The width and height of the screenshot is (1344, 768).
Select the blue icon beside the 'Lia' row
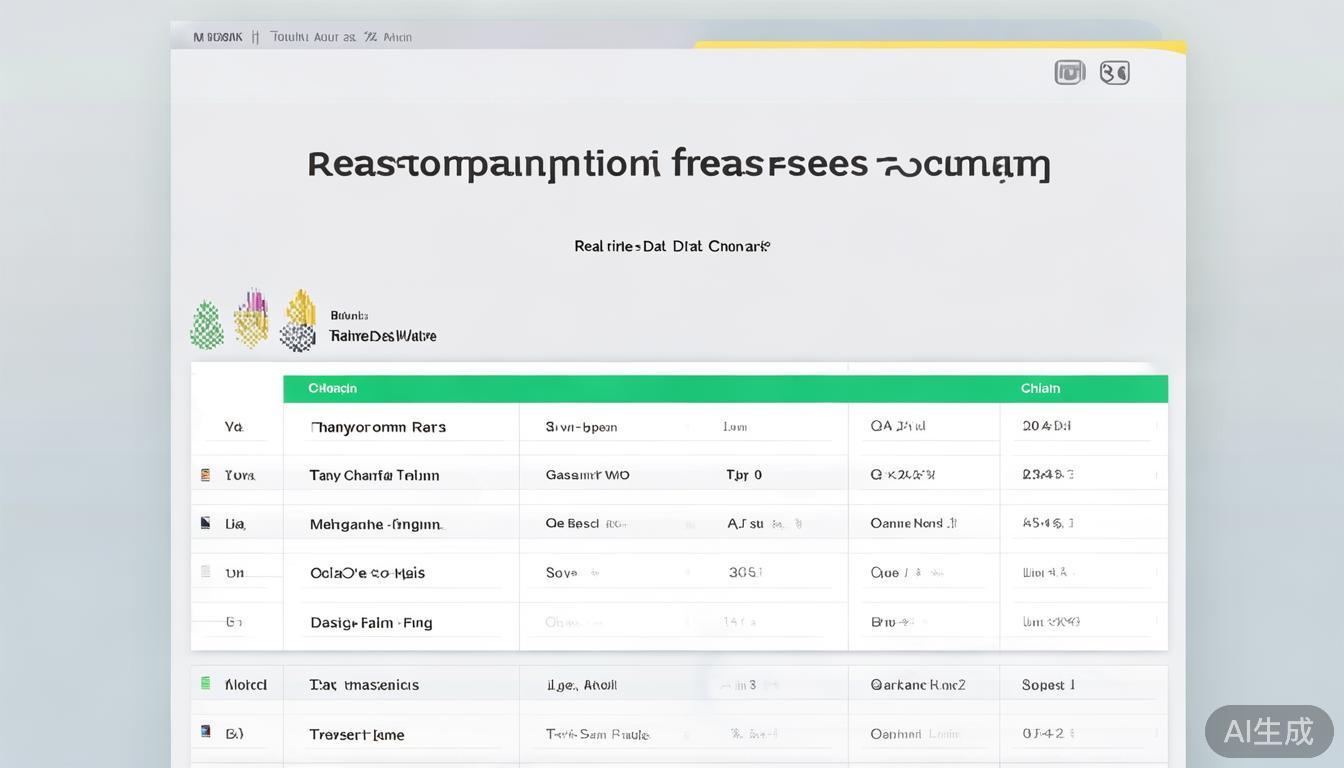(x=207, y=522)
